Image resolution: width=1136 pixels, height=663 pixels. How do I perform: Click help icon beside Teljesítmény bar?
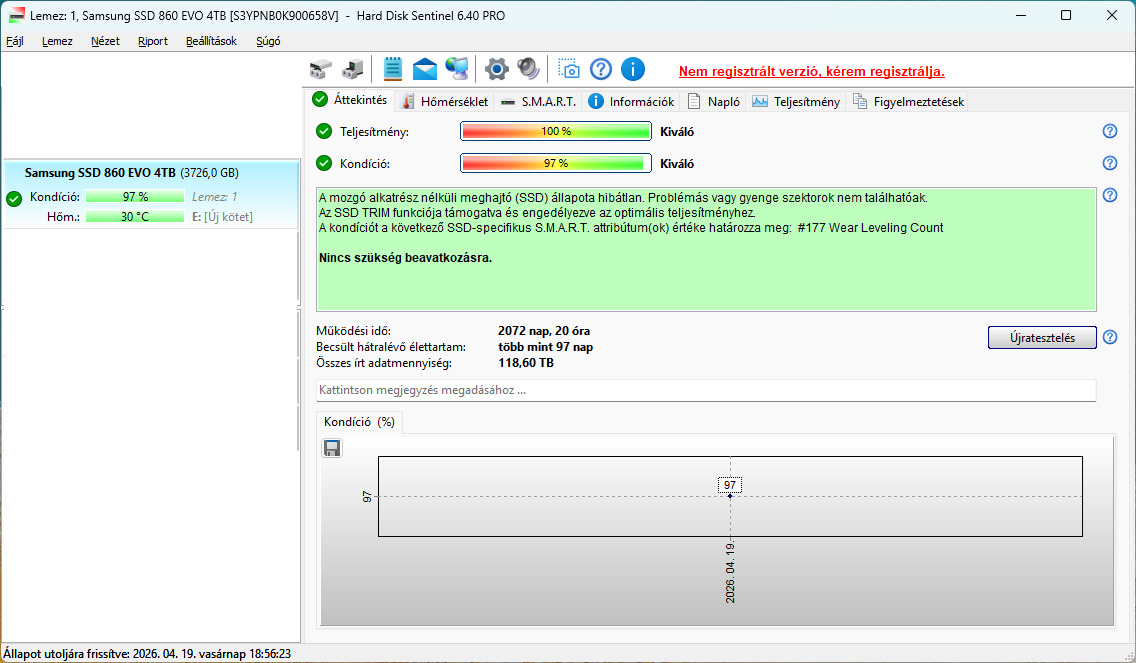point(1109,131)
